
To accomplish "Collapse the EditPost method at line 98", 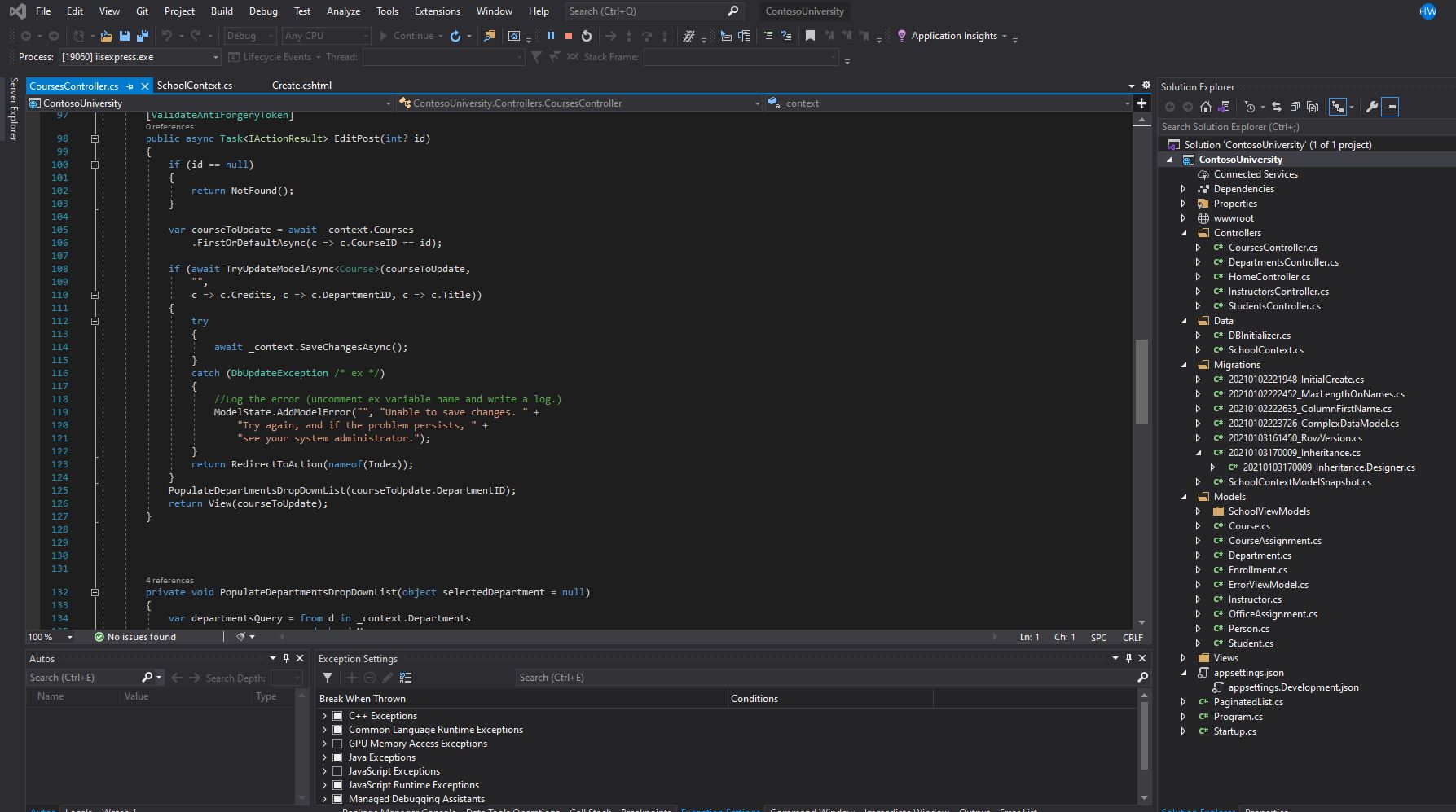I will point(95,138).
